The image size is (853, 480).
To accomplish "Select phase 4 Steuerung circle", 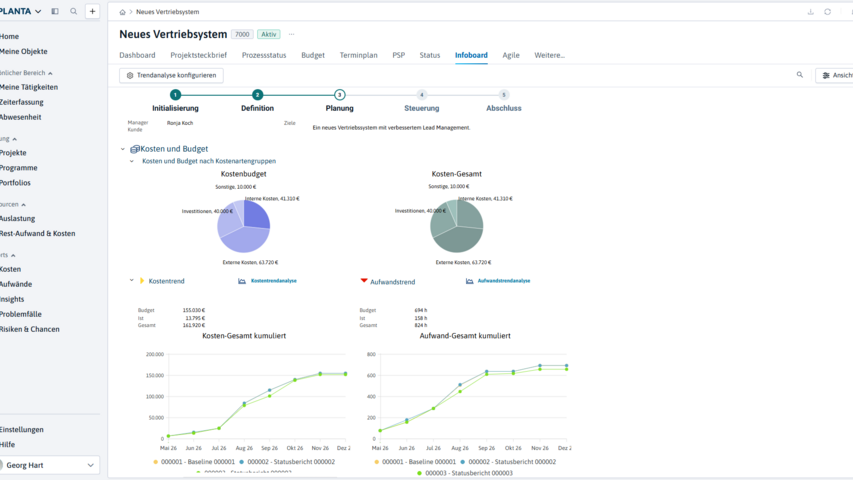I will tap(422, 95).
